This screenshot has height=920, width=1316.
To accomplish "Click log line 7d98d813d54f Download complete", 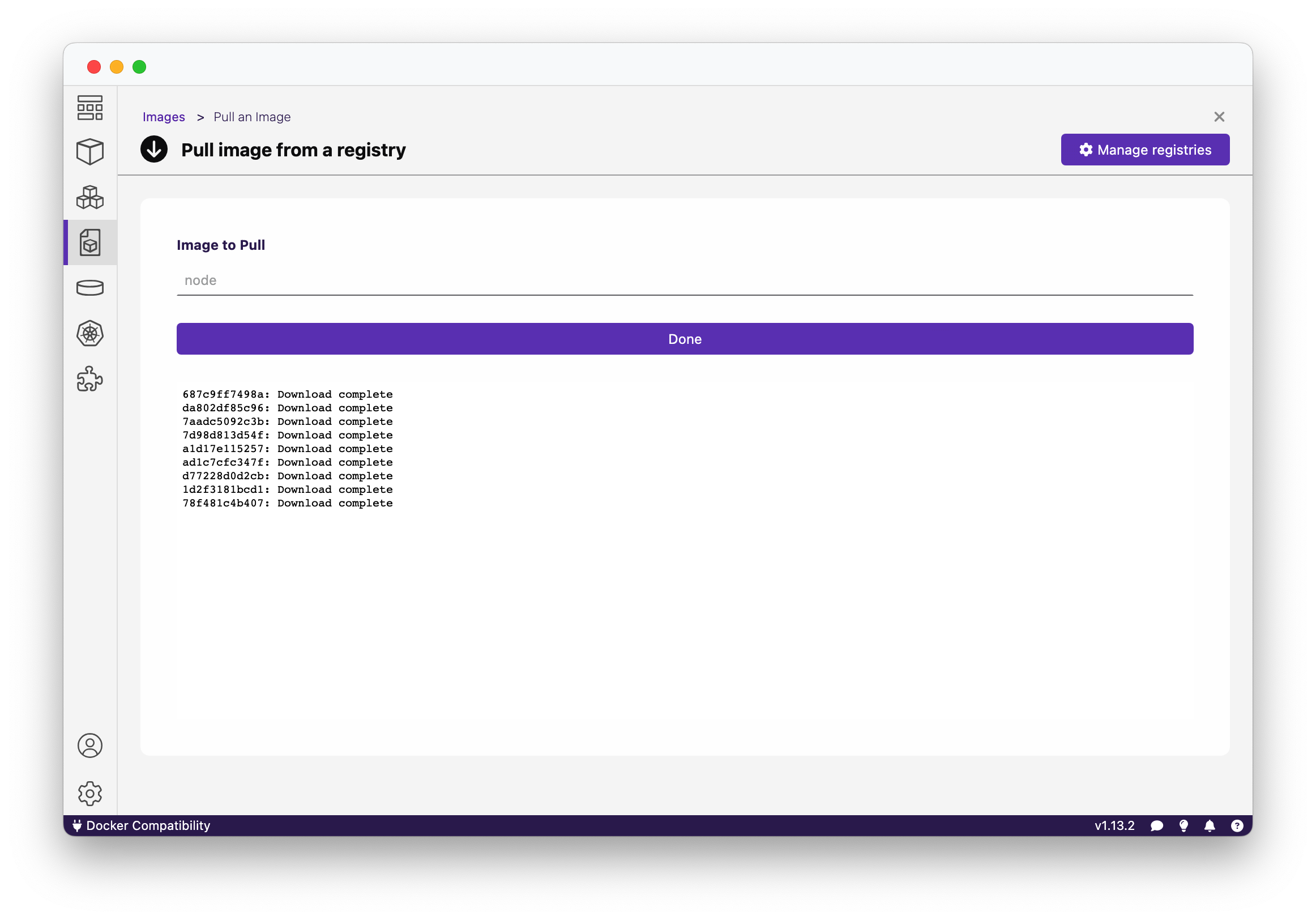I will [x=288, y=435].
